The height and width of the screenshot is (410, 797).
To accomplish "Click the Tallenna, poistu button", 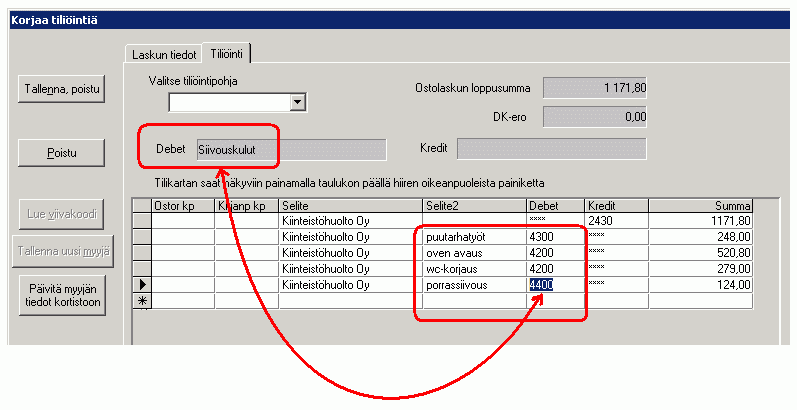I will click(63, 87).
